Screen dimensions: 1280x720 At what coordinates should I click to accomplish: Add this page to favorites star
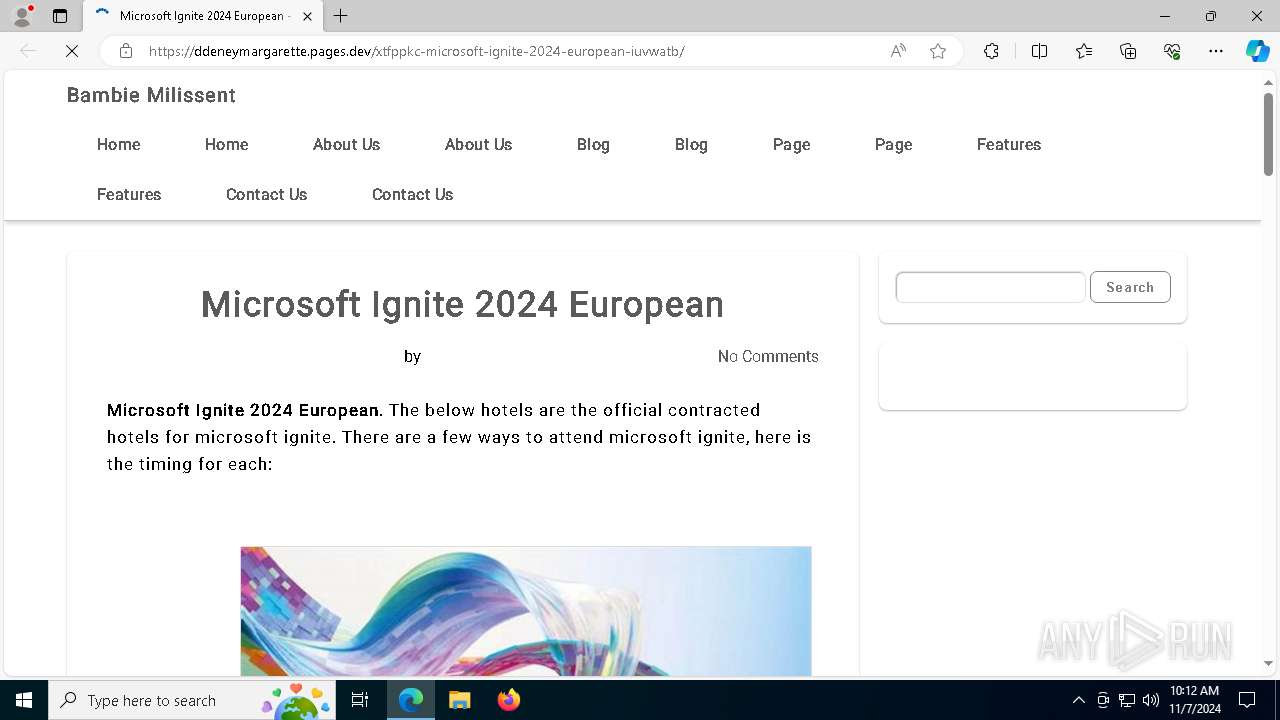click(938, 51)
